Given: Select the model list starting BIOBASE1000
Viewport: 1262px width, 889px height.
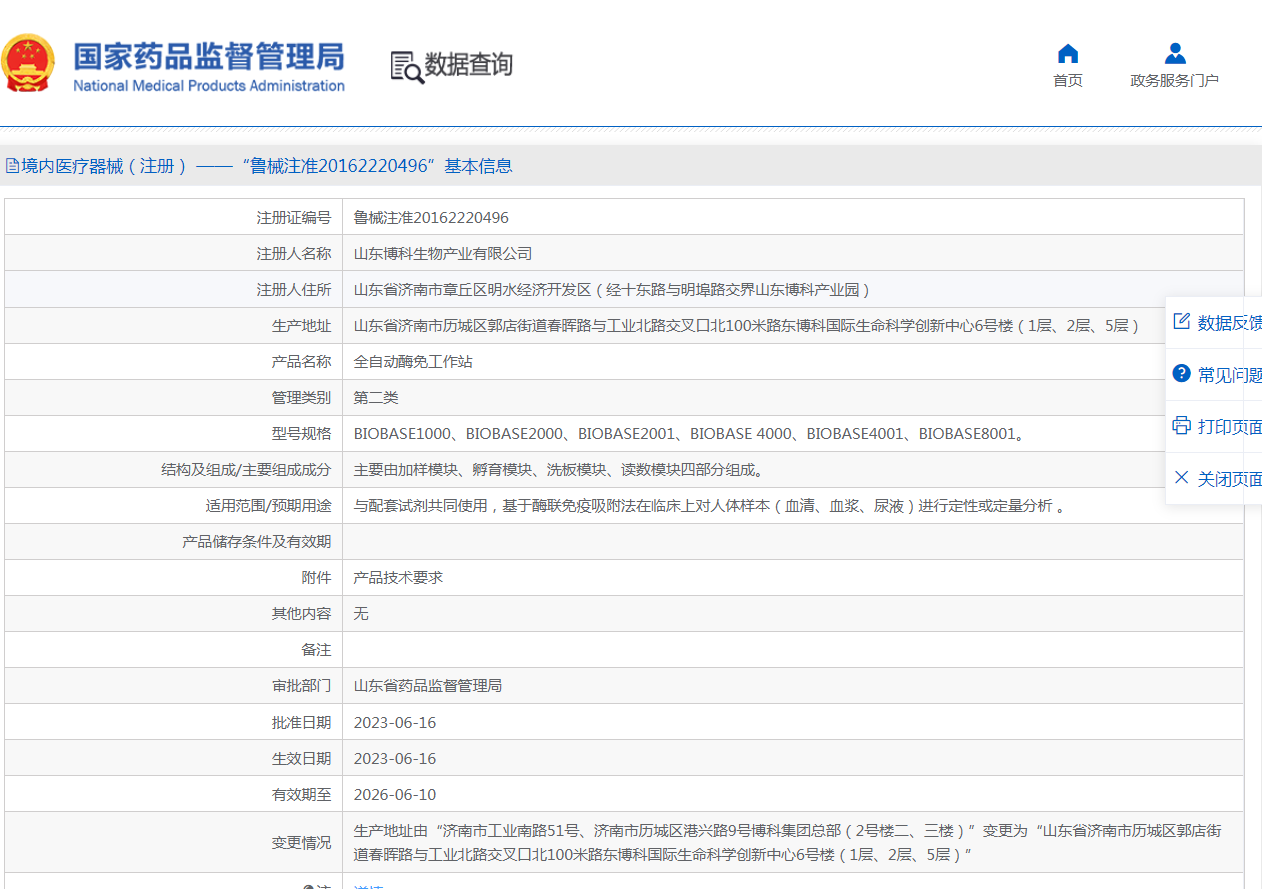Looking at the screenshot, I should pyautogui.click(x=689, y=433).
